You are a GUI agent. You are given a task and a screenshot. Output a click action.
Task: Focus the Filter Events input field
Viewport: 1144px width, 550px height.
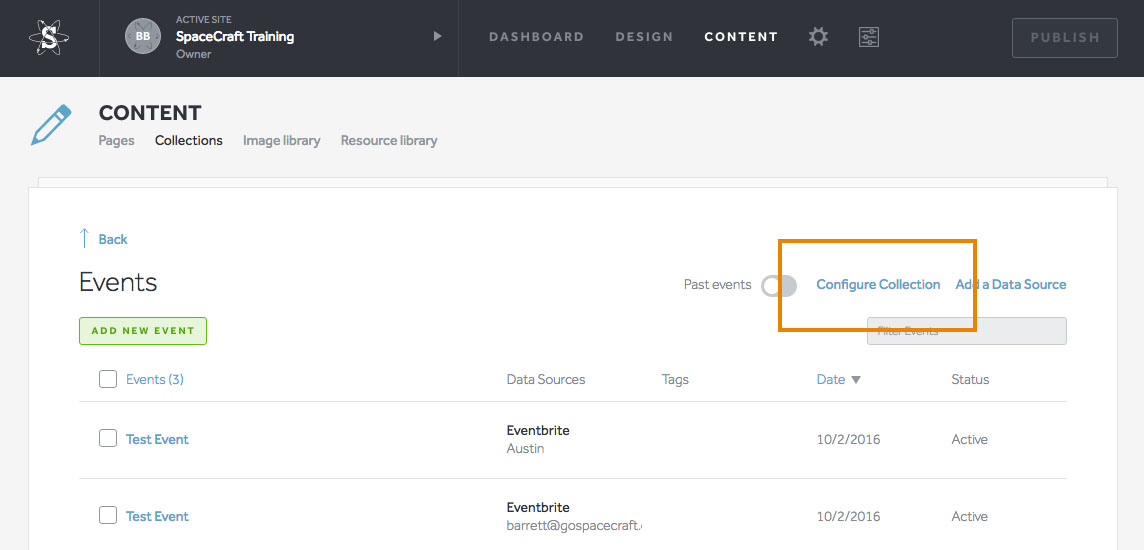[966, 331]
